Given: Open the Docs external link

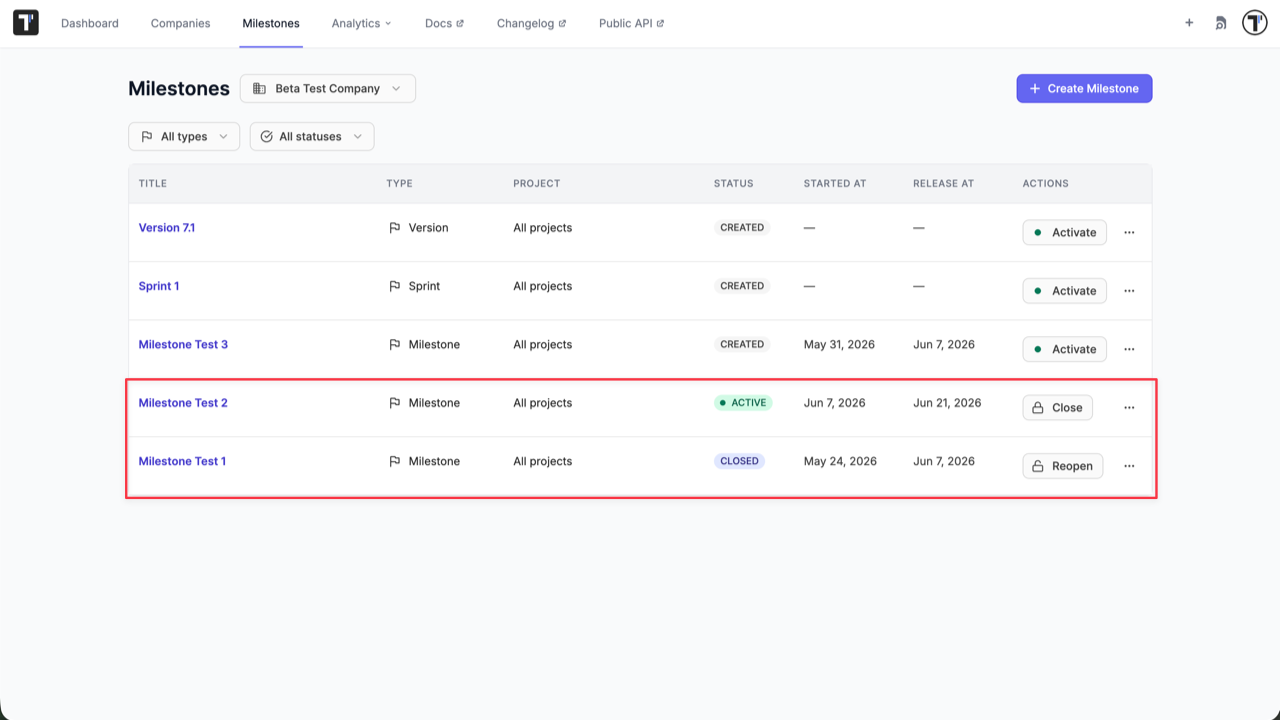Looking at the screenshot, I should 444,23.
